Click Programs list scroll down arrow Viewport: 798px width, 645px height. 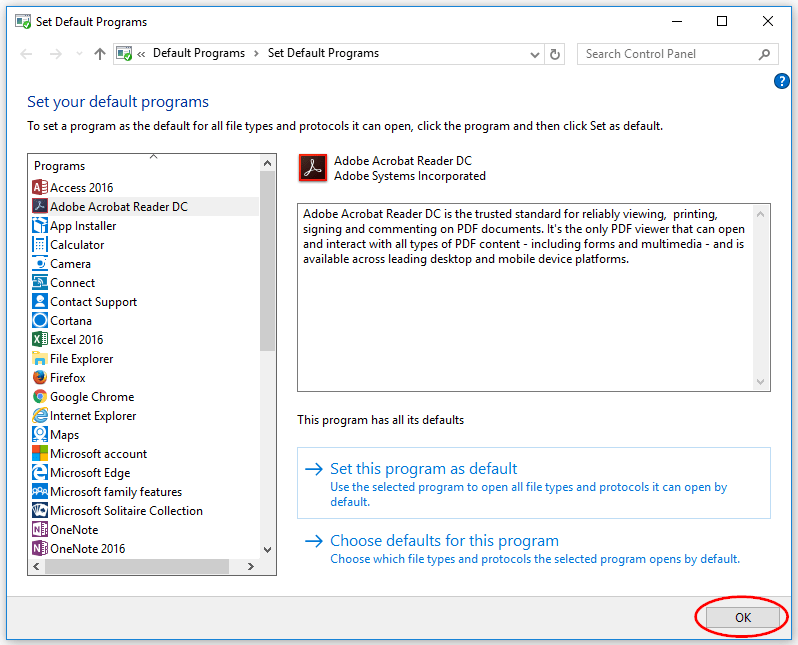pos(268,550)
